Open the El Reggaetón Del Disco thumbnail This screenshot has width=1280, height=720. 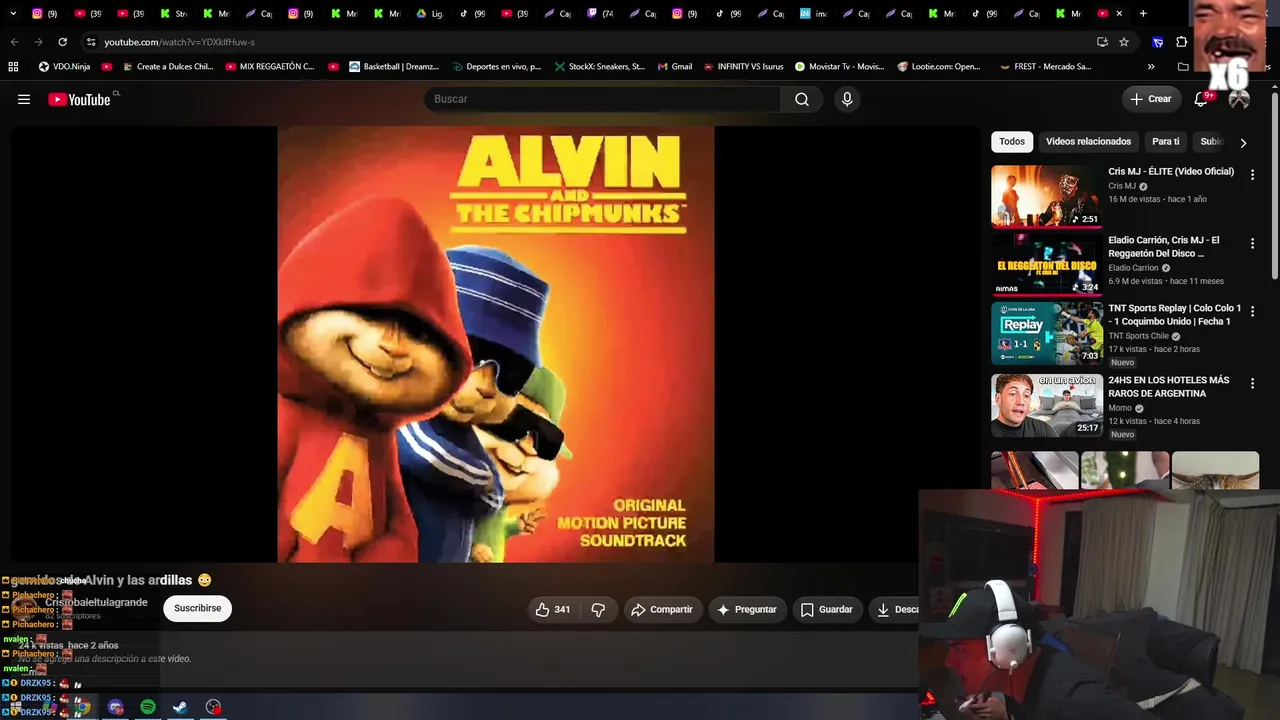pos(1046,265)
